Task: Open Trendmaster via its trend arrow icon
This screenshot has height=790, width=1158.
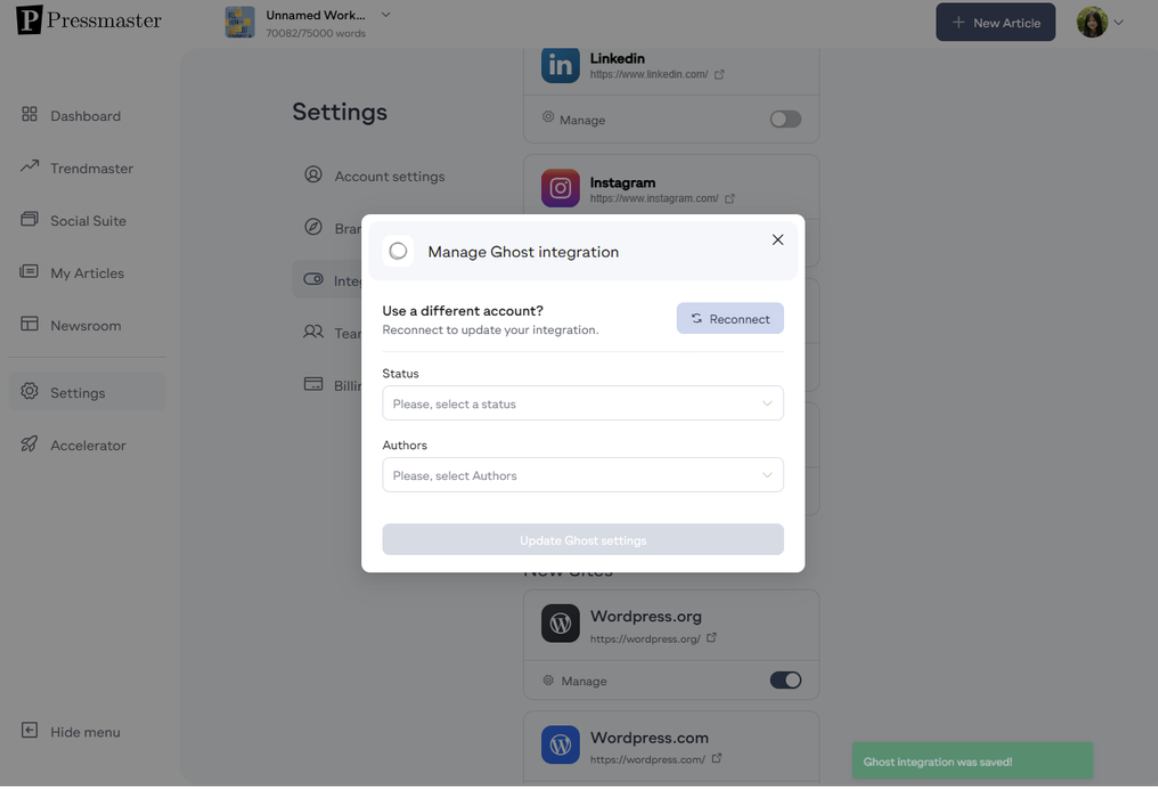Action: (30, 166)
